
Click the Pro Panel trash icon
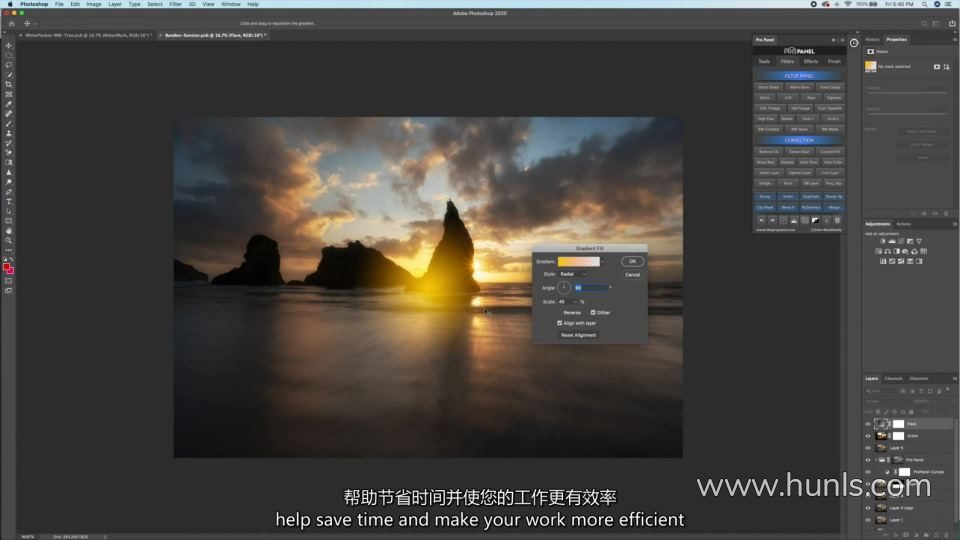pos(837,220)
